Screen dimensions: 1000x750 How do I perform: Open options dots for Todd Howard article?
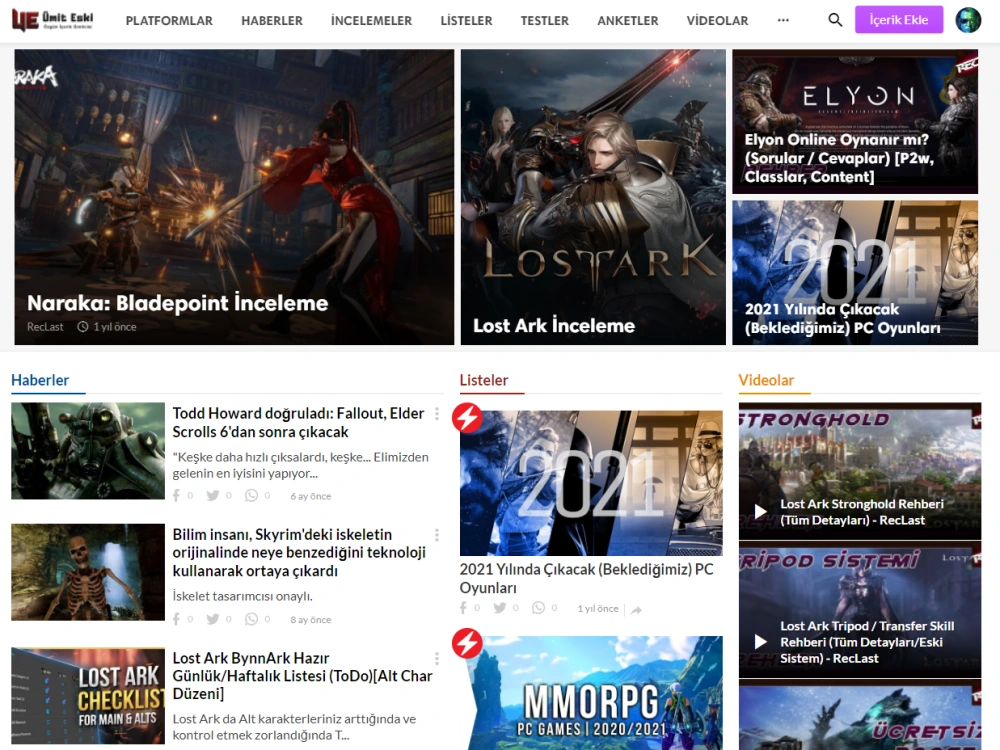pyautogui.click(x=437, y=414)
